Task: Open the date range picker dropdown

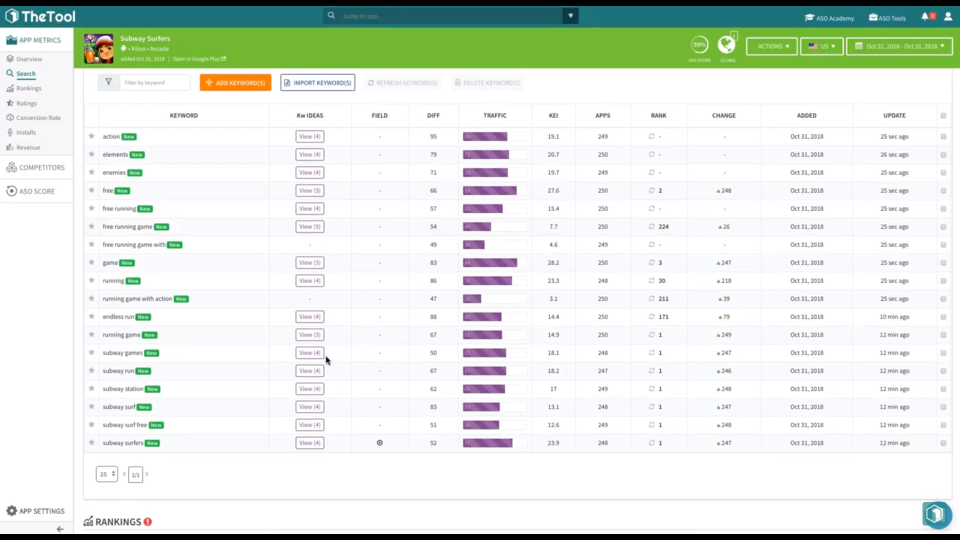Action: [899, 46]
